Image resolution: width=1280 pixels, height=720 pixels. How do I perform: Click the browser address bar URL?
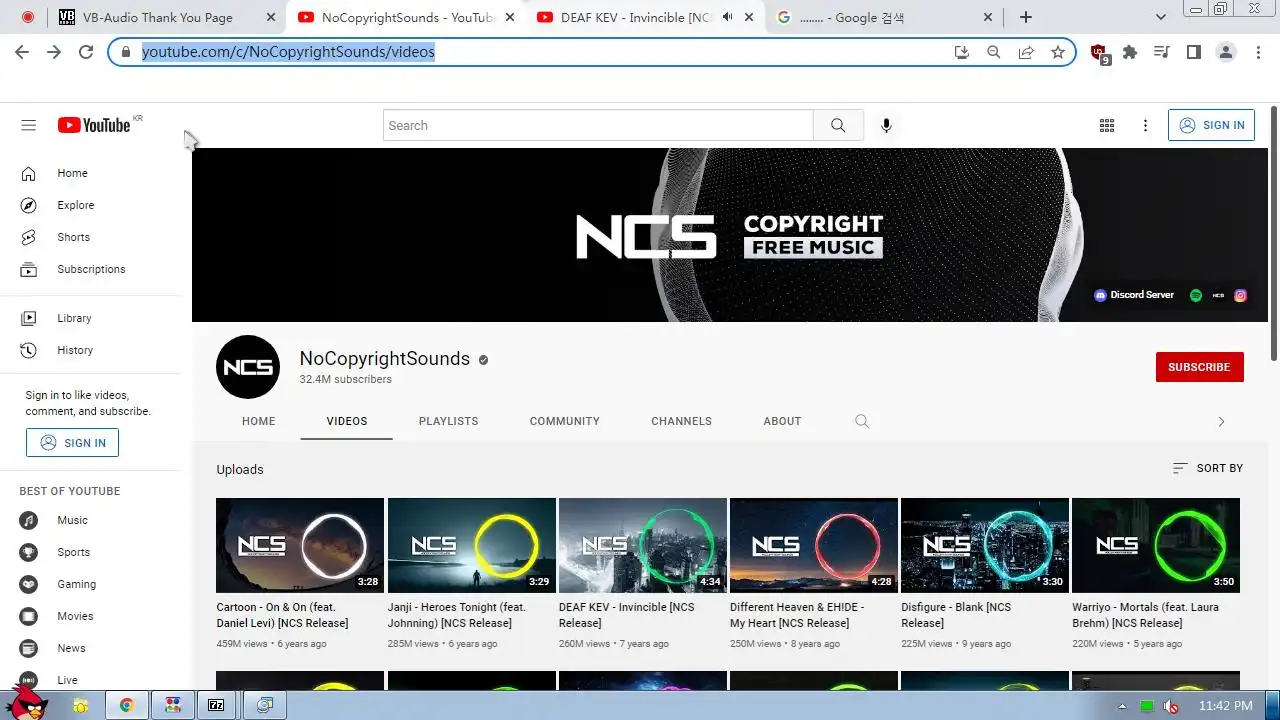coord(288,52)
